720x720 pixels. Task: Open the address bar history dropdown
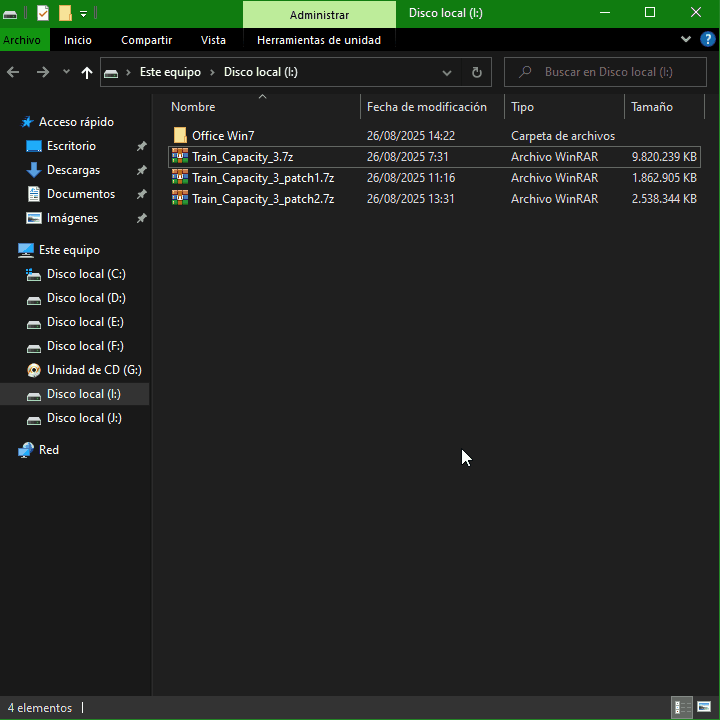point(447,72)
